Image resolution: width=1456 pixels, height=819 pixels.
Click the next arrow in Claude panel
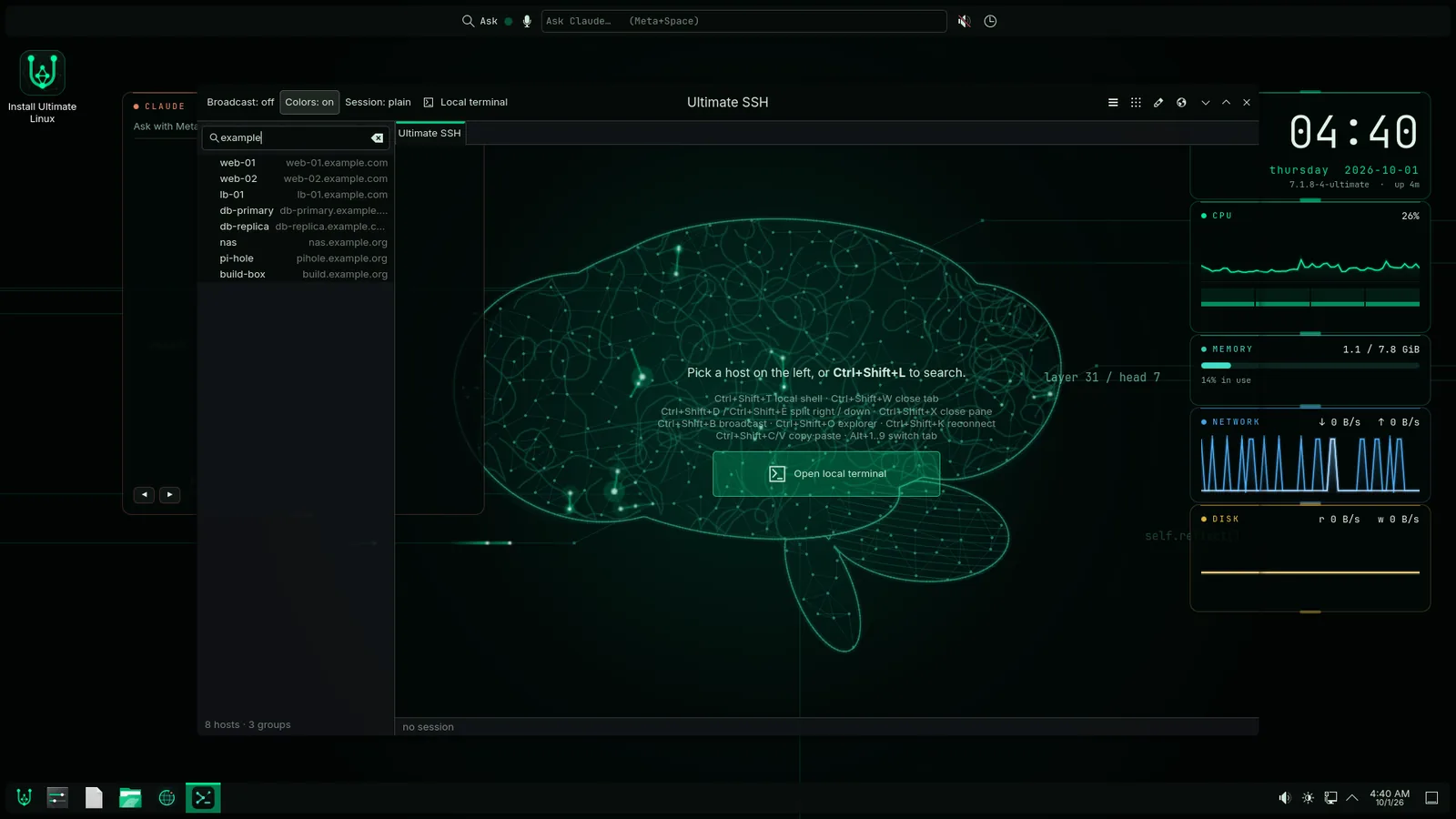pos(169,495)
